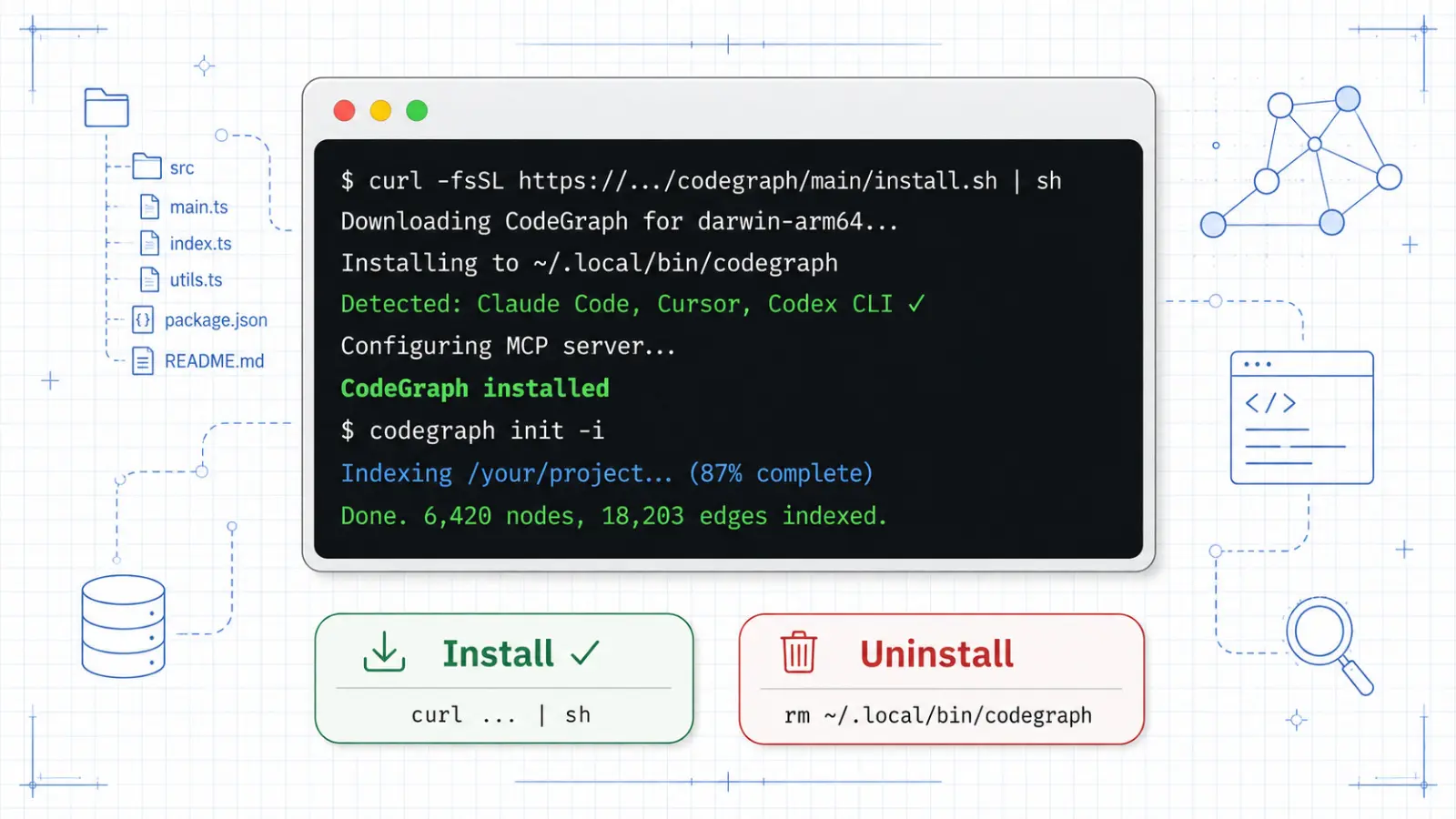Image resolution: width=1456 pixels, height=819 pixels.
Task: Click the main.ts file icon
Action: click(x=150, y=207)
